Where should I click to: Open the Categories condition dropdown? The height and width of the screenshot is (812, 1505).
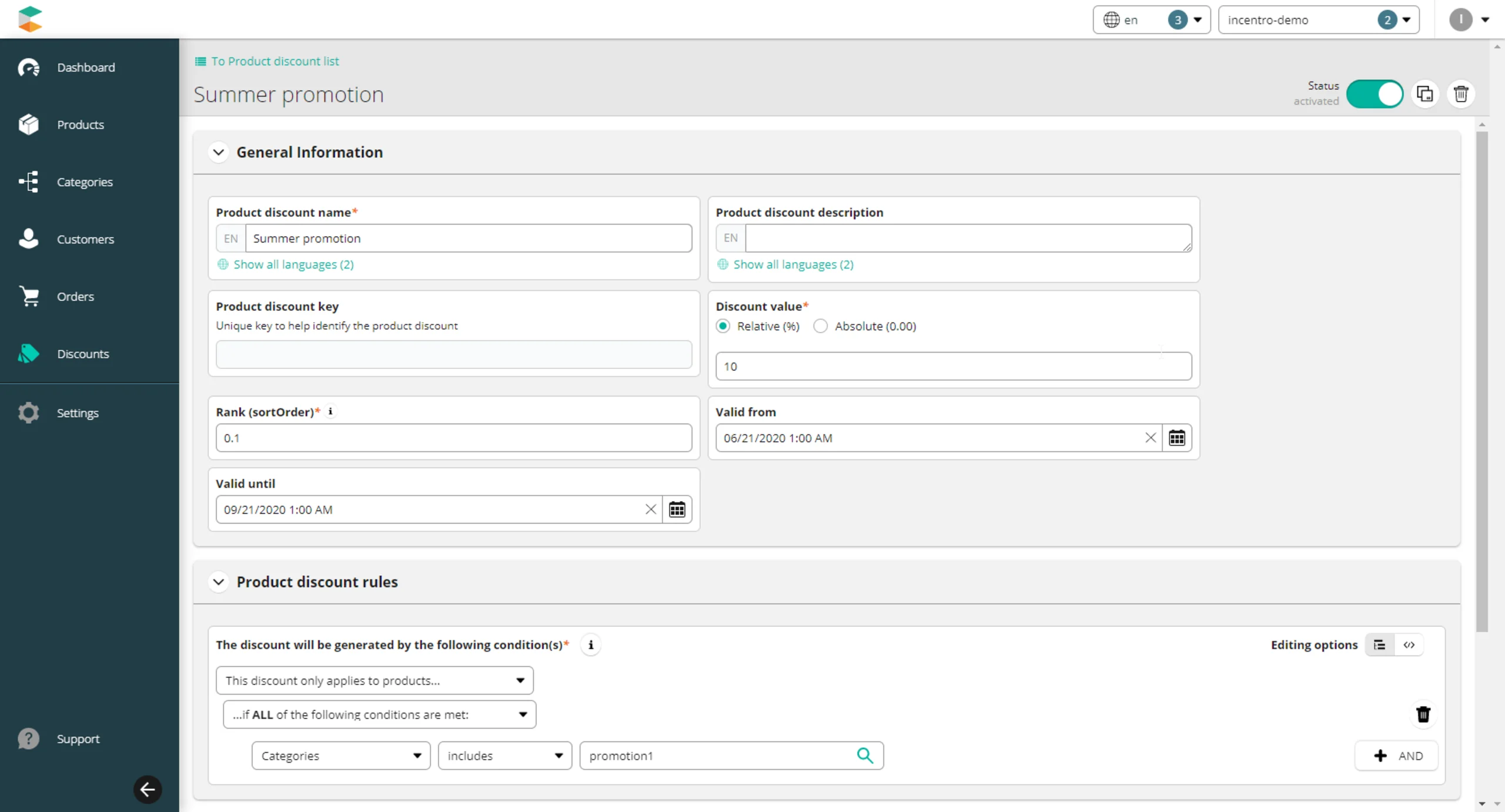pyautogui.click(x=340, y=756)
